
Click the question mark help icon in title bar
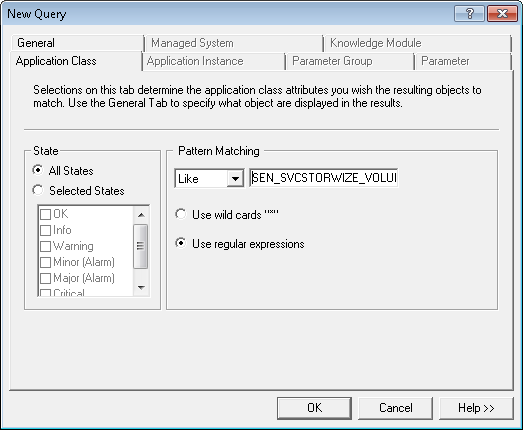click(x=469, y=13)
